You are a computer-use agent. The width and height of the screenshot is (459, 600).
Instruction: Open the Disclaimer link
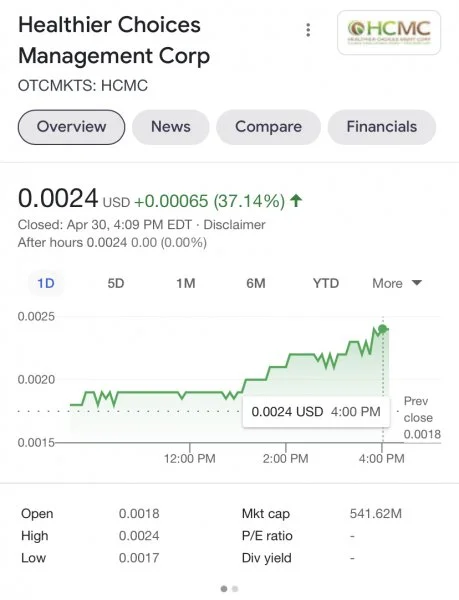[x=234, y=225]
